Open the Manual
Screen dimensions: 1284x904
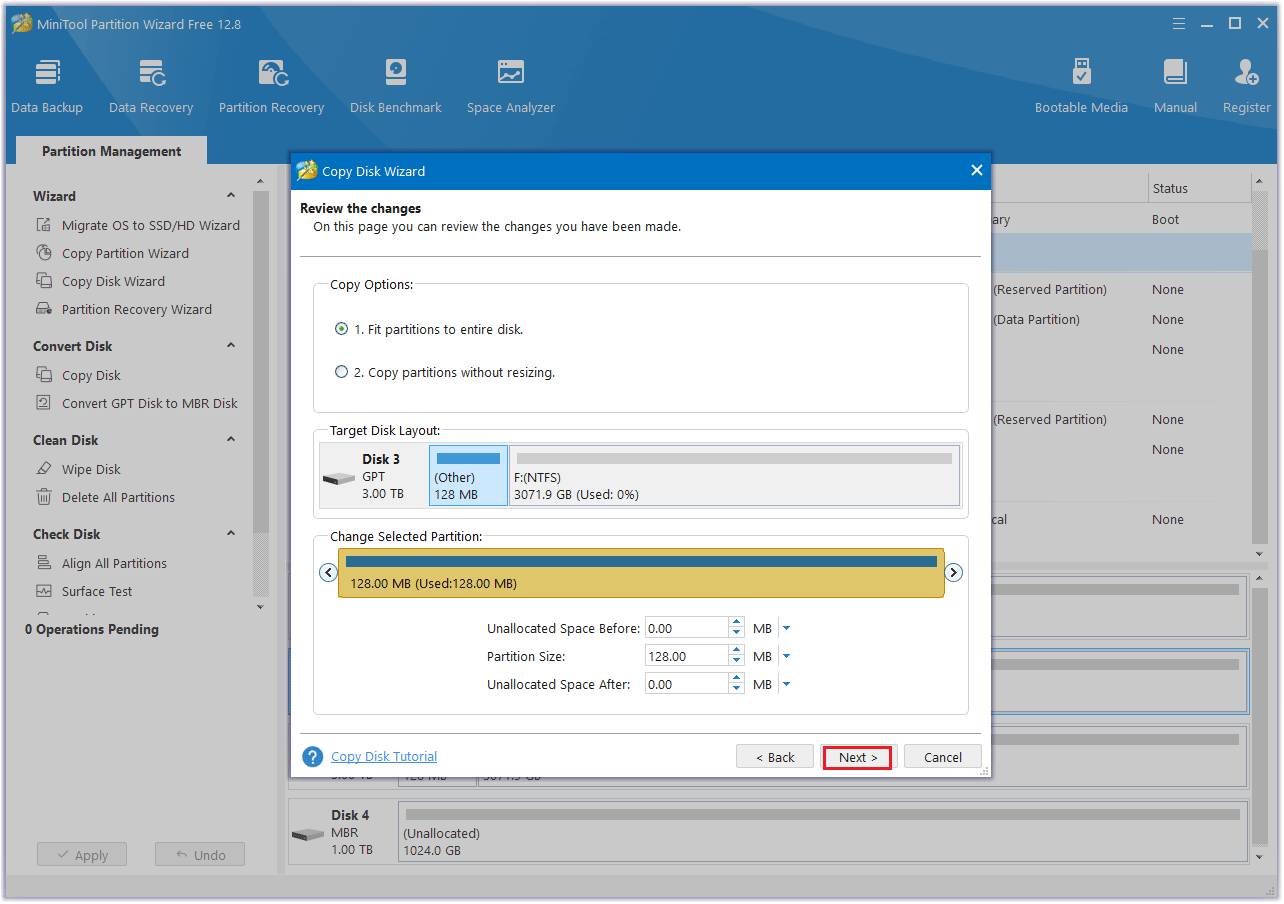(1175, 87)
